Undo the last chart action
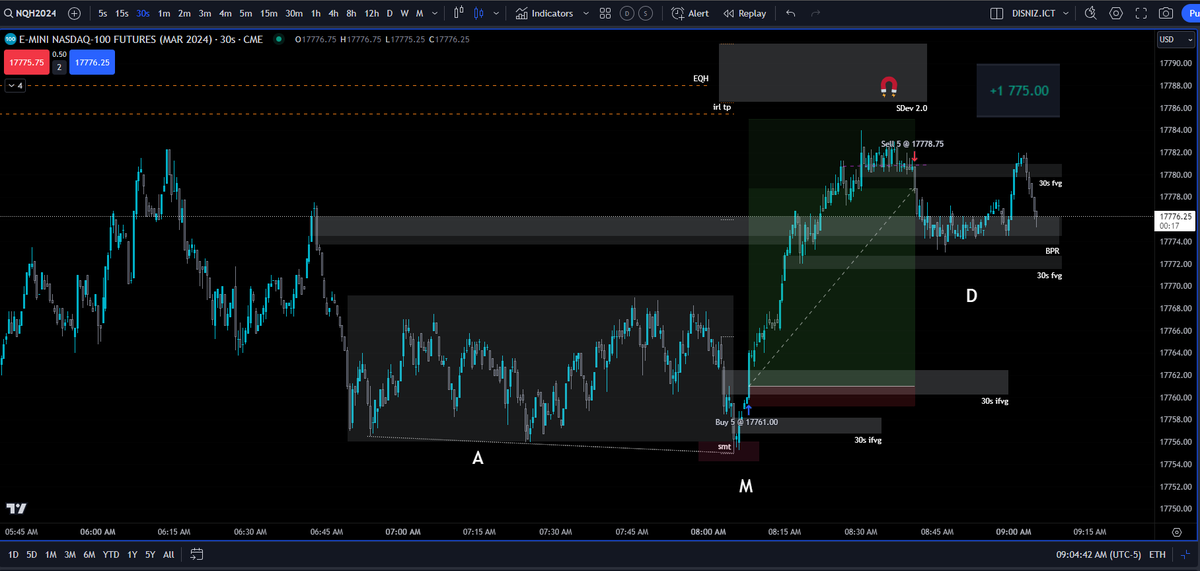 tap(791, 13)
